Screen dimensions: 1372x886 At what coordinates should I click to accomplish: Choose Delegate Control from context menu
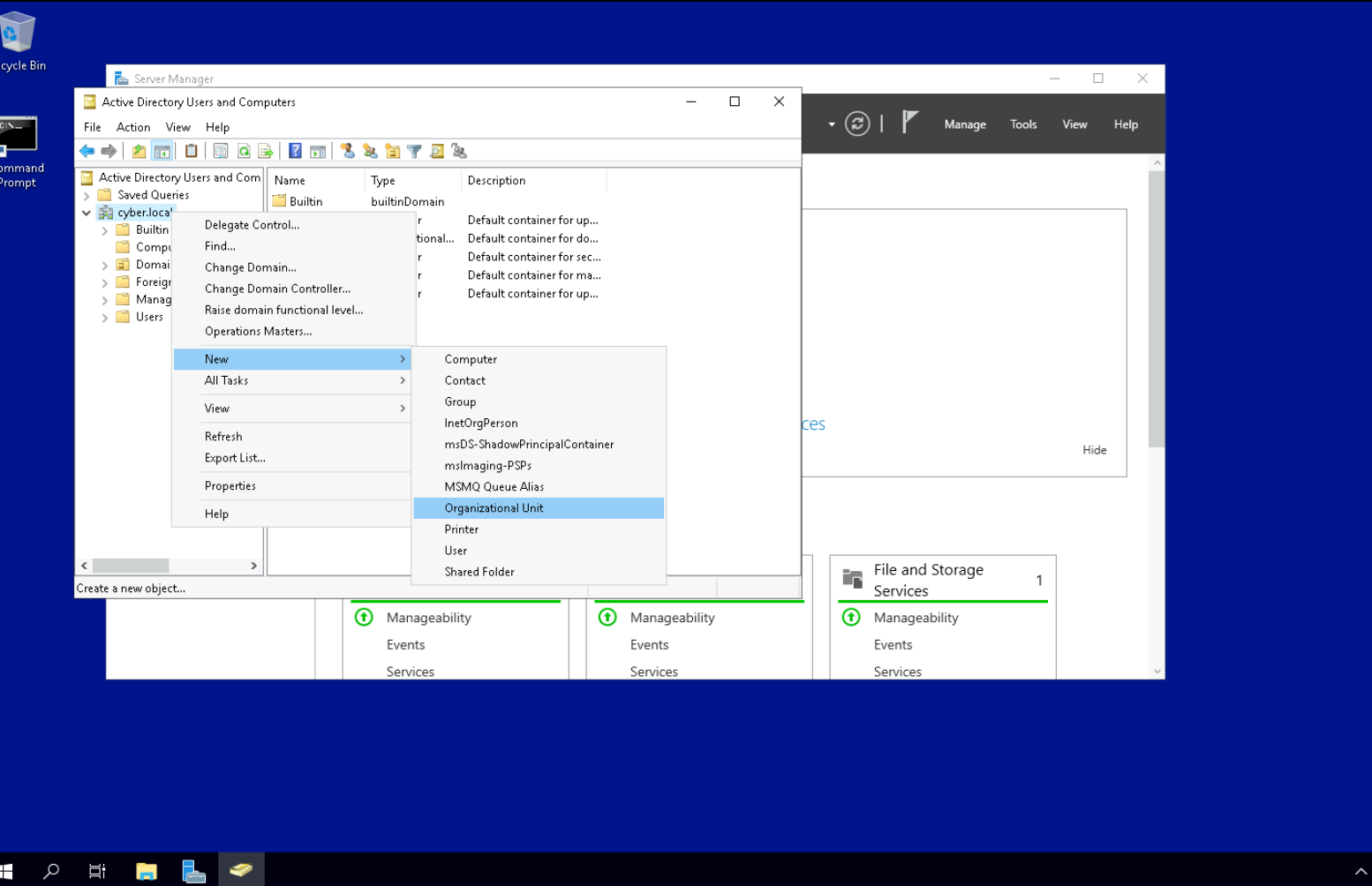293,225
